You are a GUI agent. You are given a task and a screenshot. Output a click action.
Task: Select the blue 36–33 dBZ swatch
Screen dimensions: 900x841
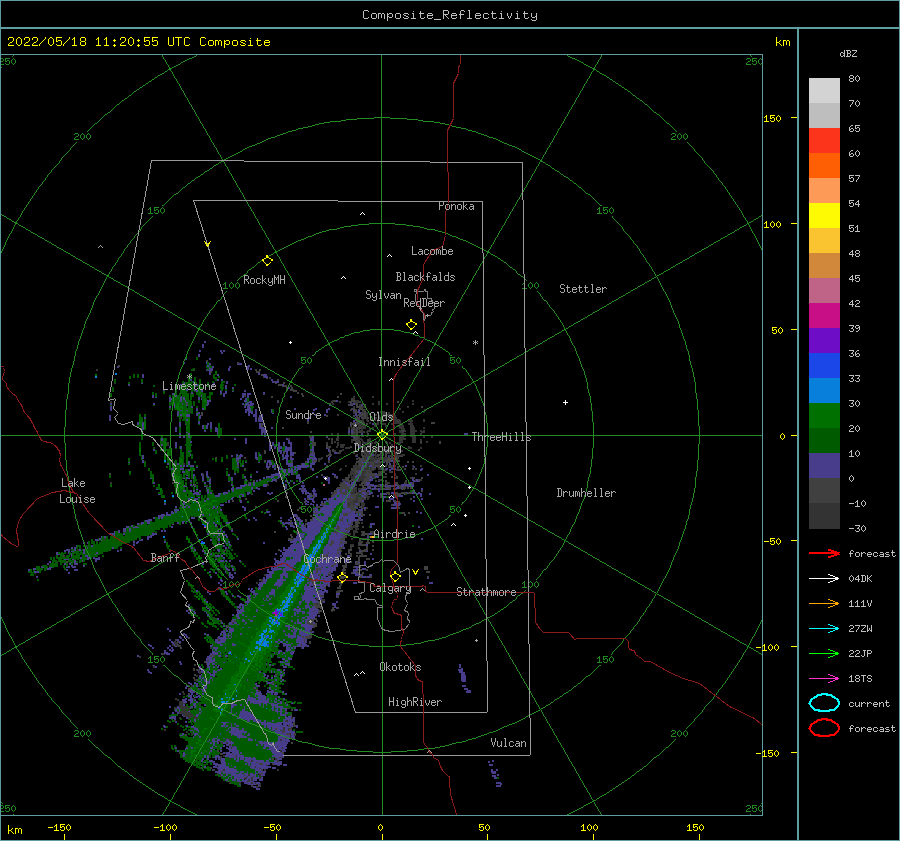point(824,366)
